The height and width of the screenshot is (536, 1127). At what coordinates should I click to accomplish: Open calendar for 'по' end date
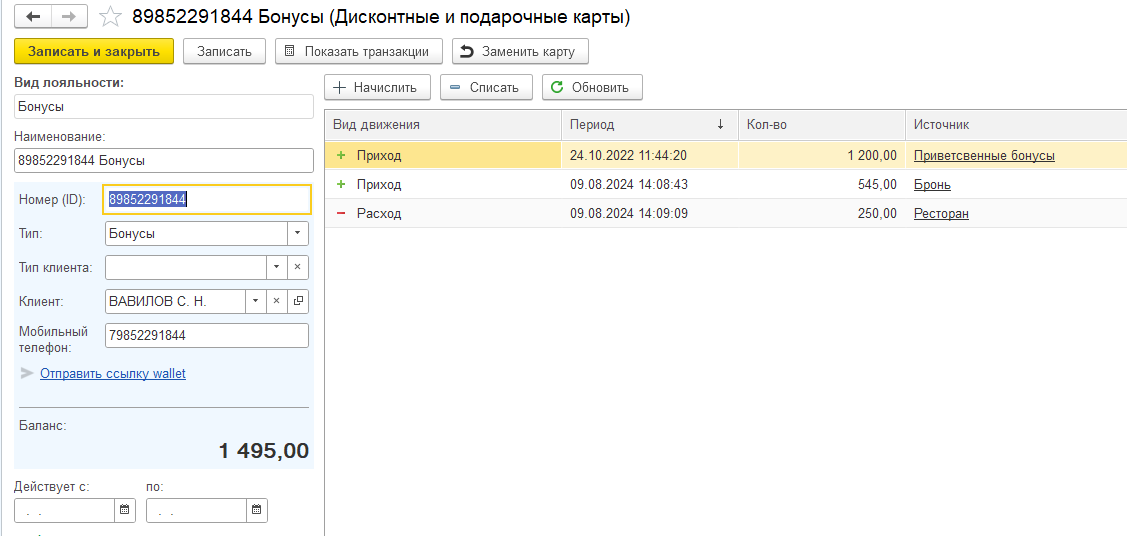[257, 510]
